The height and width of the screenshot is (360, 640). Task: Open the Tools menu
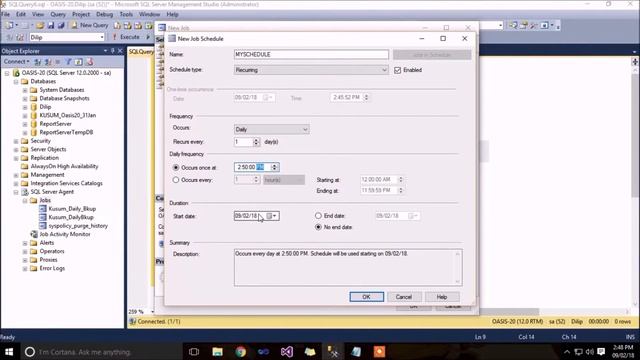[126, 14]
